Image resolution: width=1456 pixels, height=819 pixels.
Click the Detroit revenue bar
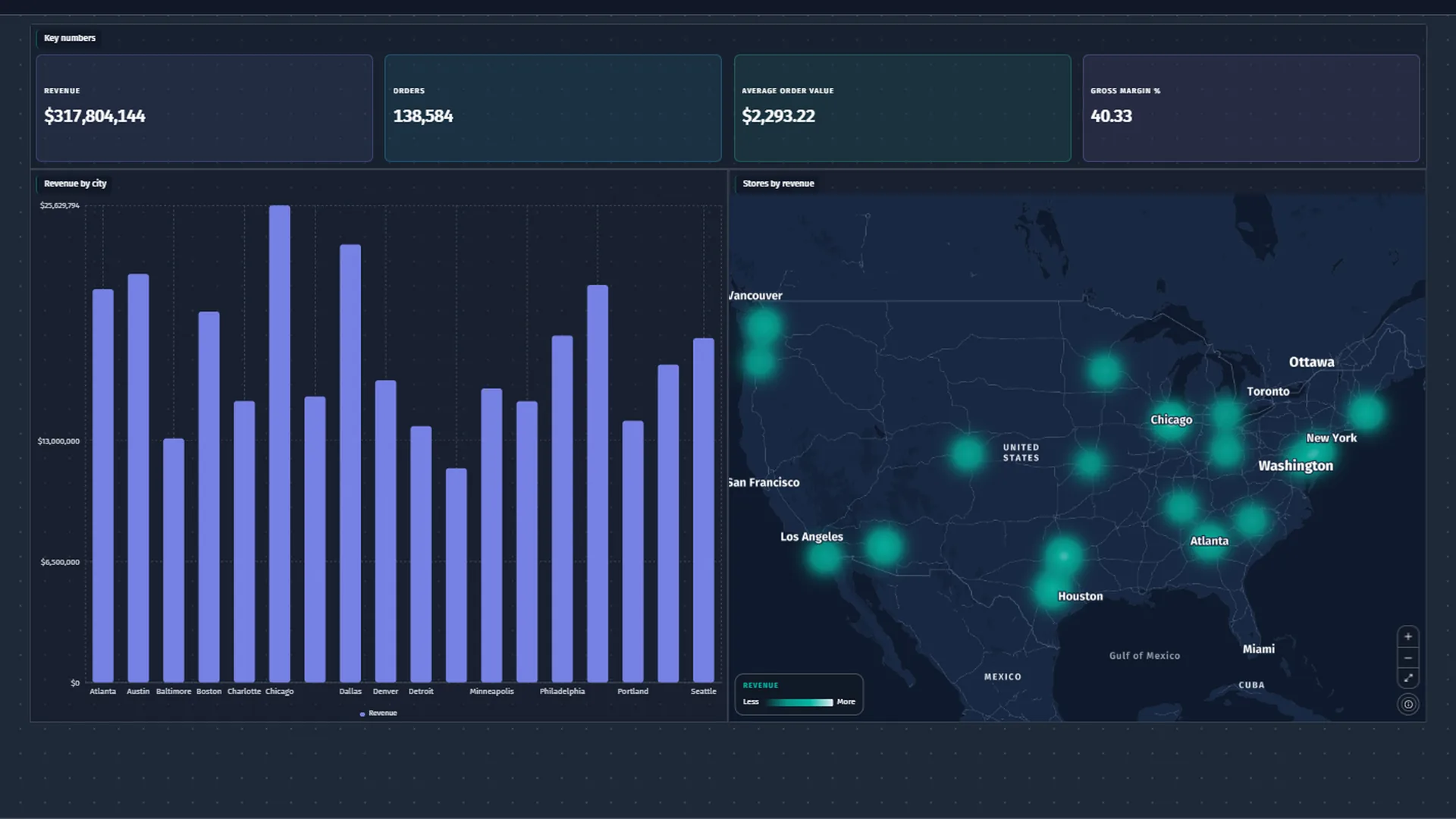tap(421, 554)
